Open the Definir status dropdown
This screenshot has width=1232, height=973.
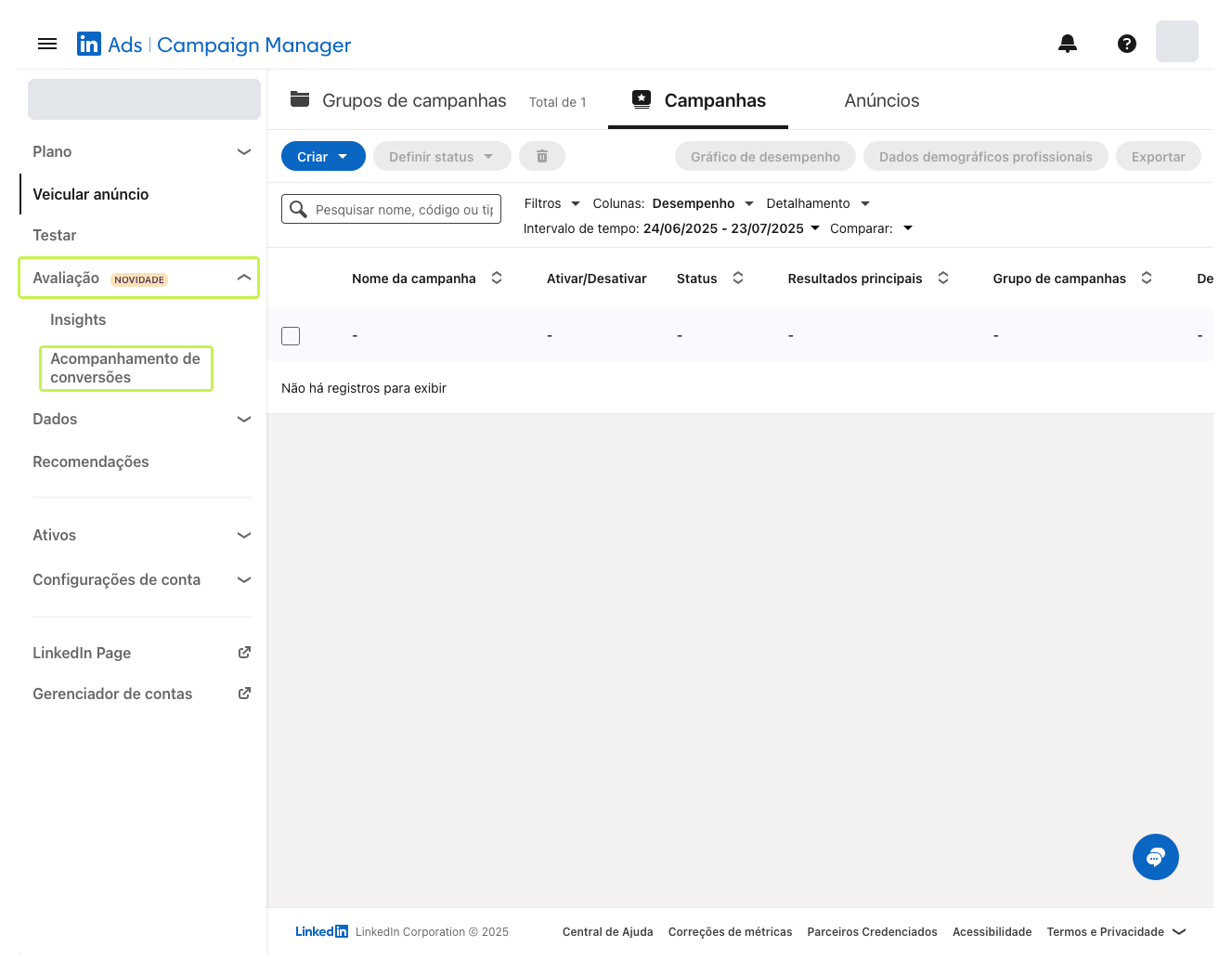(x=442, y=157)
